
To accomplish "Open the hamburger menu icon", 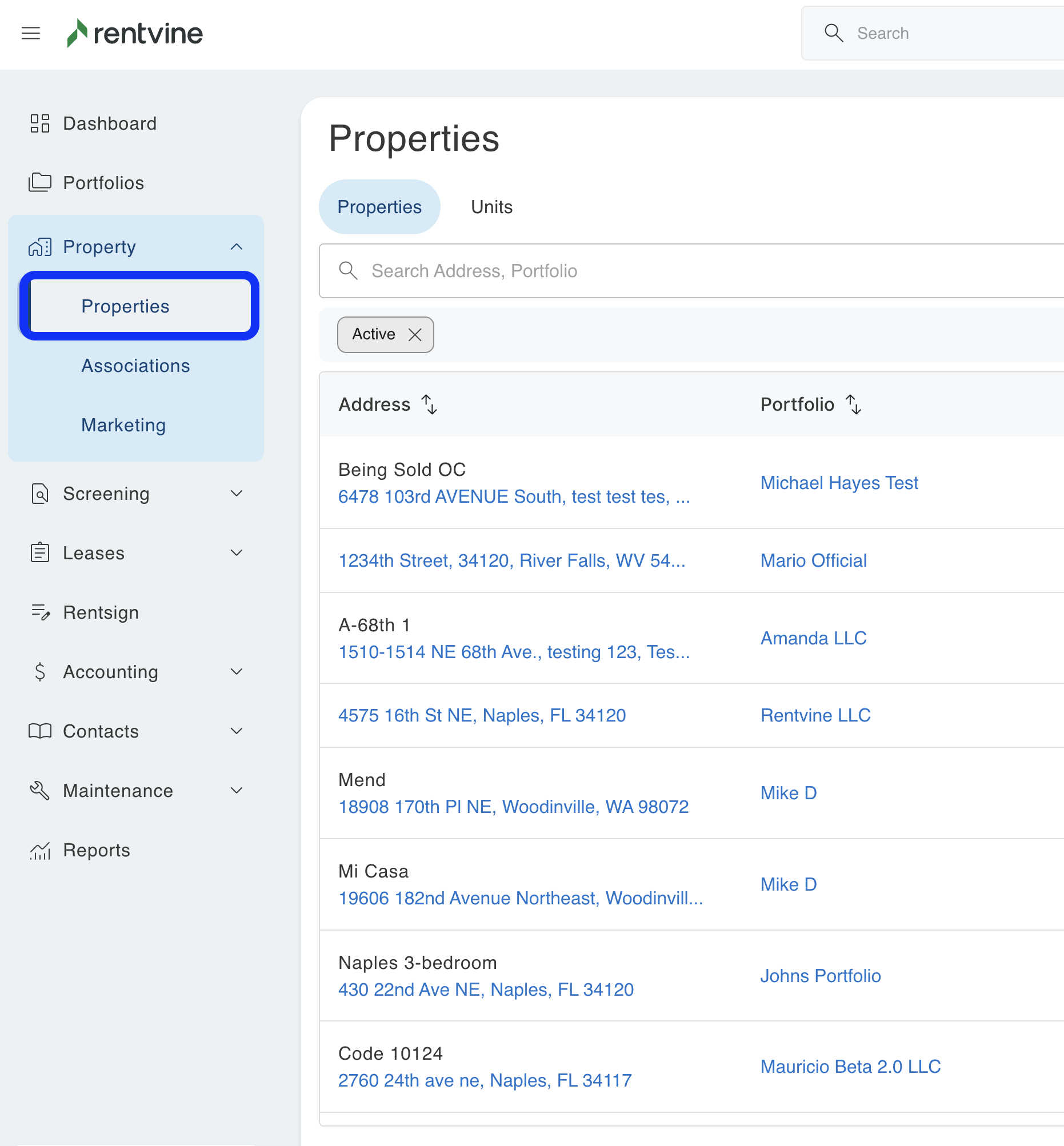I will 30,33.
